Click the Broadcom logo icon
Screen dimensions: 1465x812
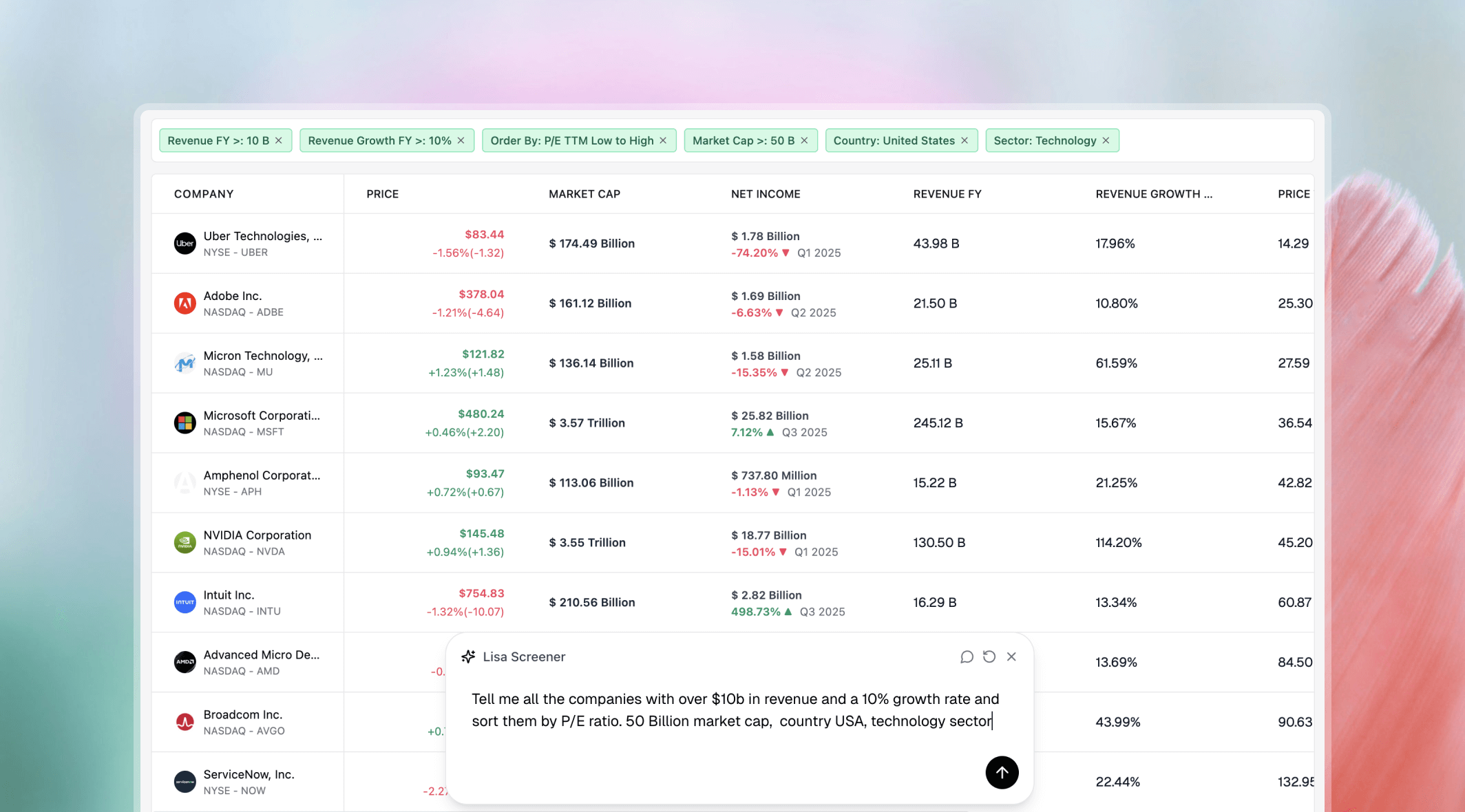tap(185, 722)
